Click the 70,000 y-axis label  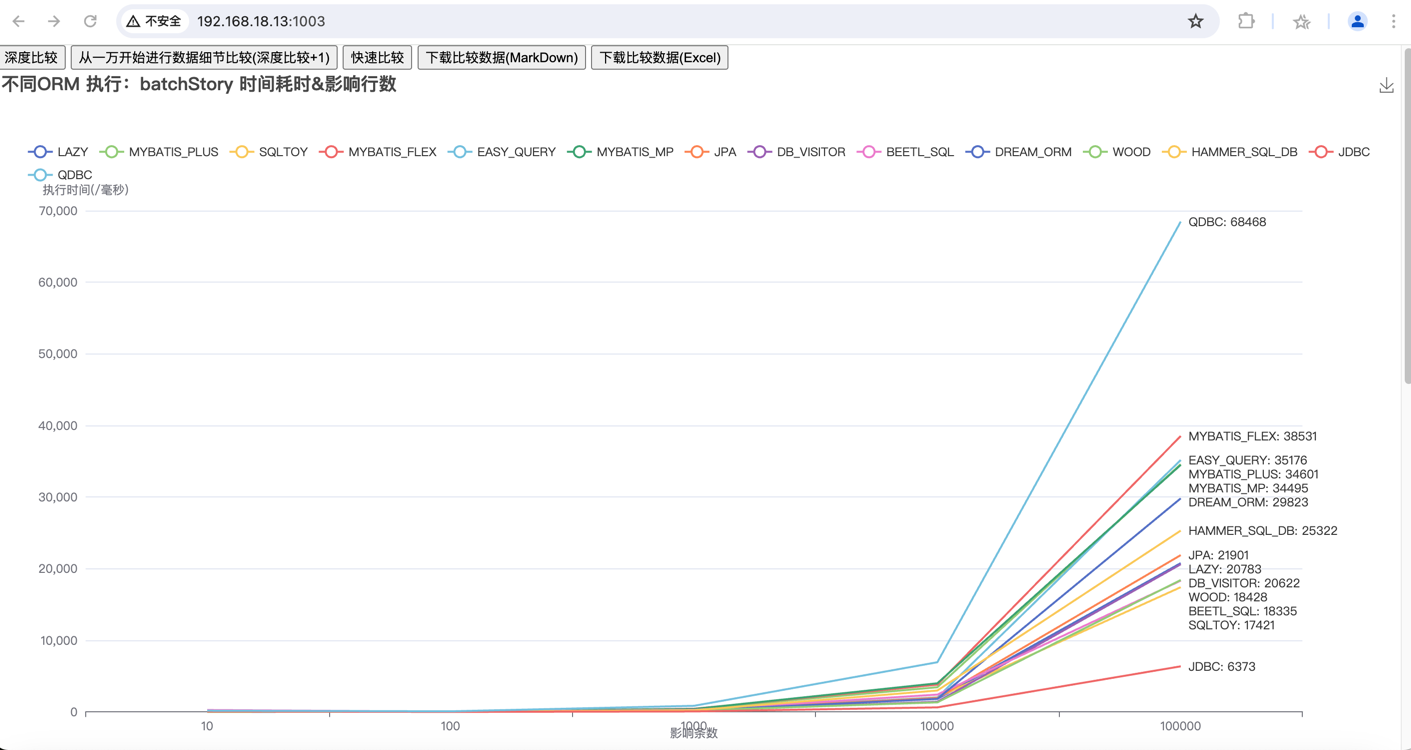coord(57,211)
